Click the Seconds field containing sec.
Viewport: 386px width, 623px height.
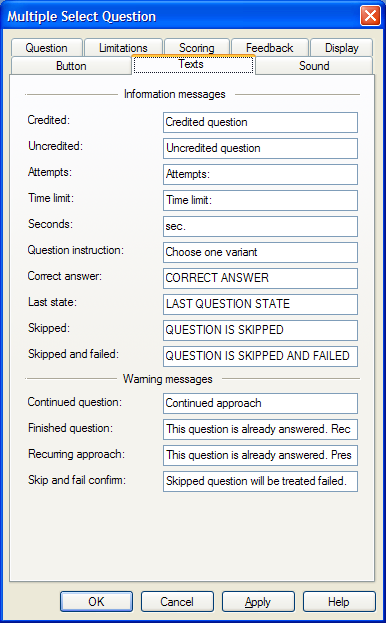[x=260, y=226]
